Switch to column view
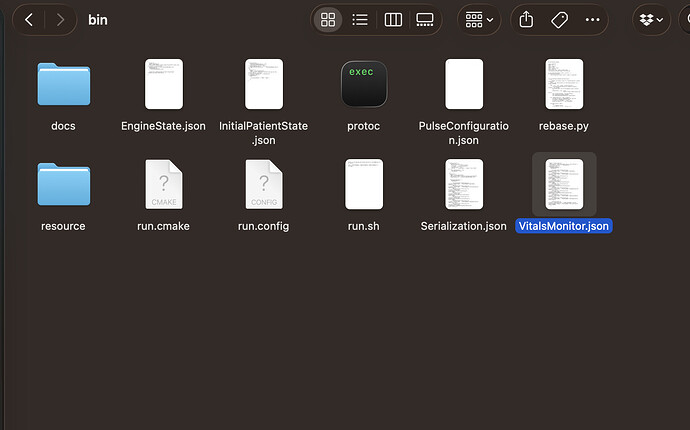 coord(393,19)
